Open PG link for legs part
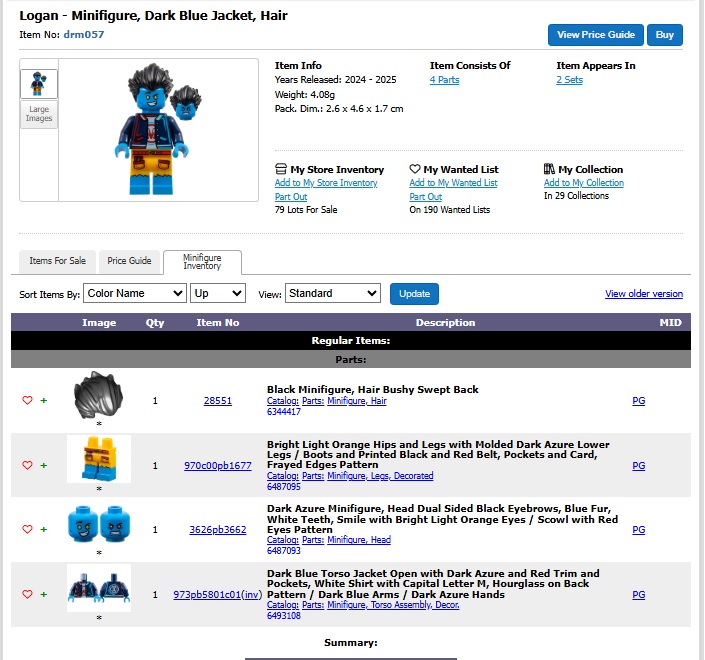This screenshot has width=705, height=660. click(x=638, y=465)
